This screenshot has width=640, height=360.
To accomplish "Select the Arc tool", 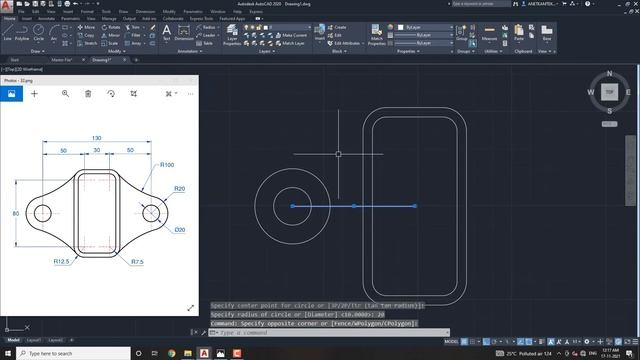I will click(54, 33).
